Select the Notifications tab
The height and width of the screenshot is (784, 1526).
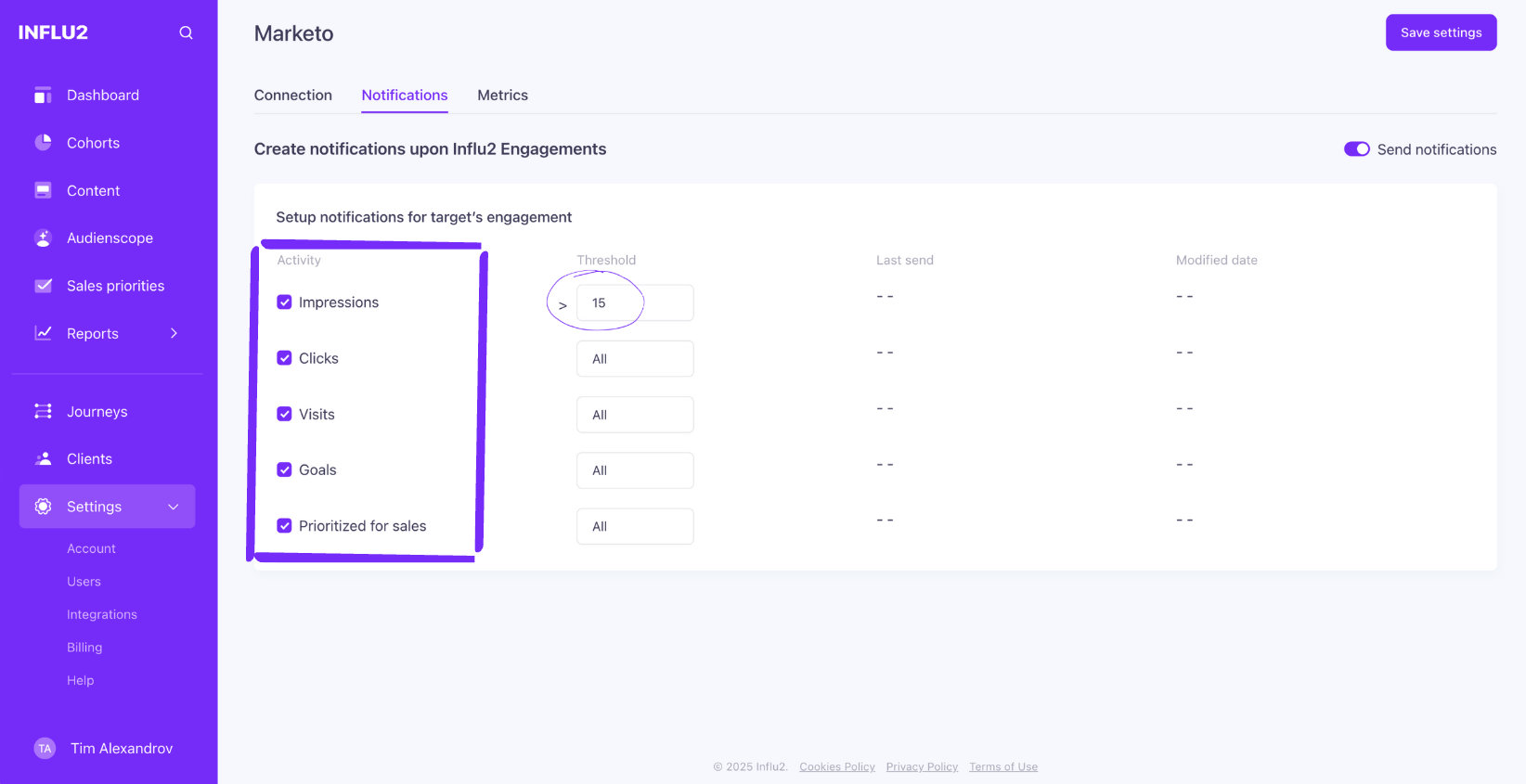(405, 96)
